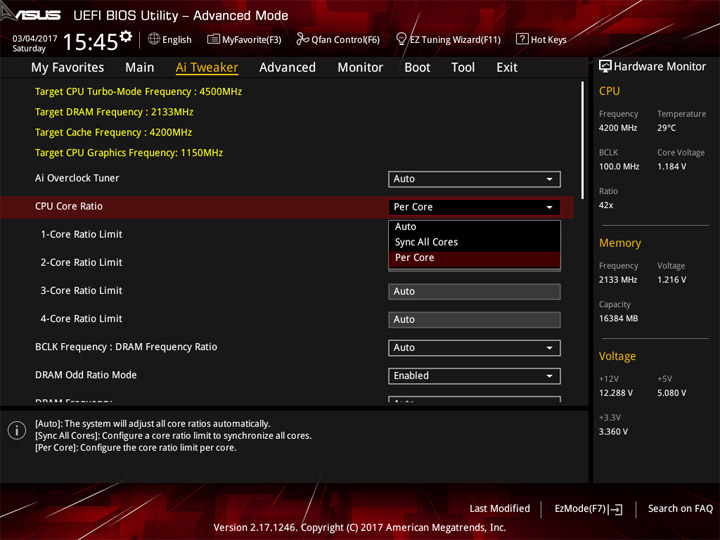Go to the Advanced tab
Image resolution: width=720 pixels, height=540 pixels.
point(287,68)
